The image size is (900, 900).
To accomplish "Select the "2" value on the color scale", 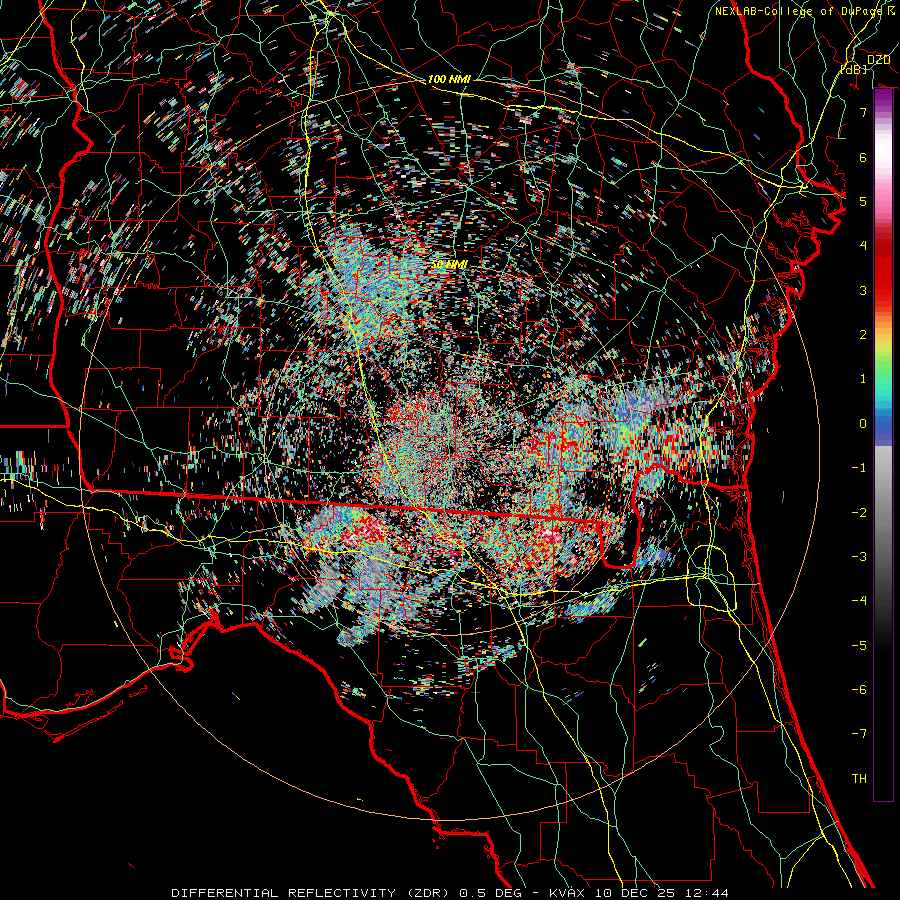I will pyautogui.click(x=863, y=335).
